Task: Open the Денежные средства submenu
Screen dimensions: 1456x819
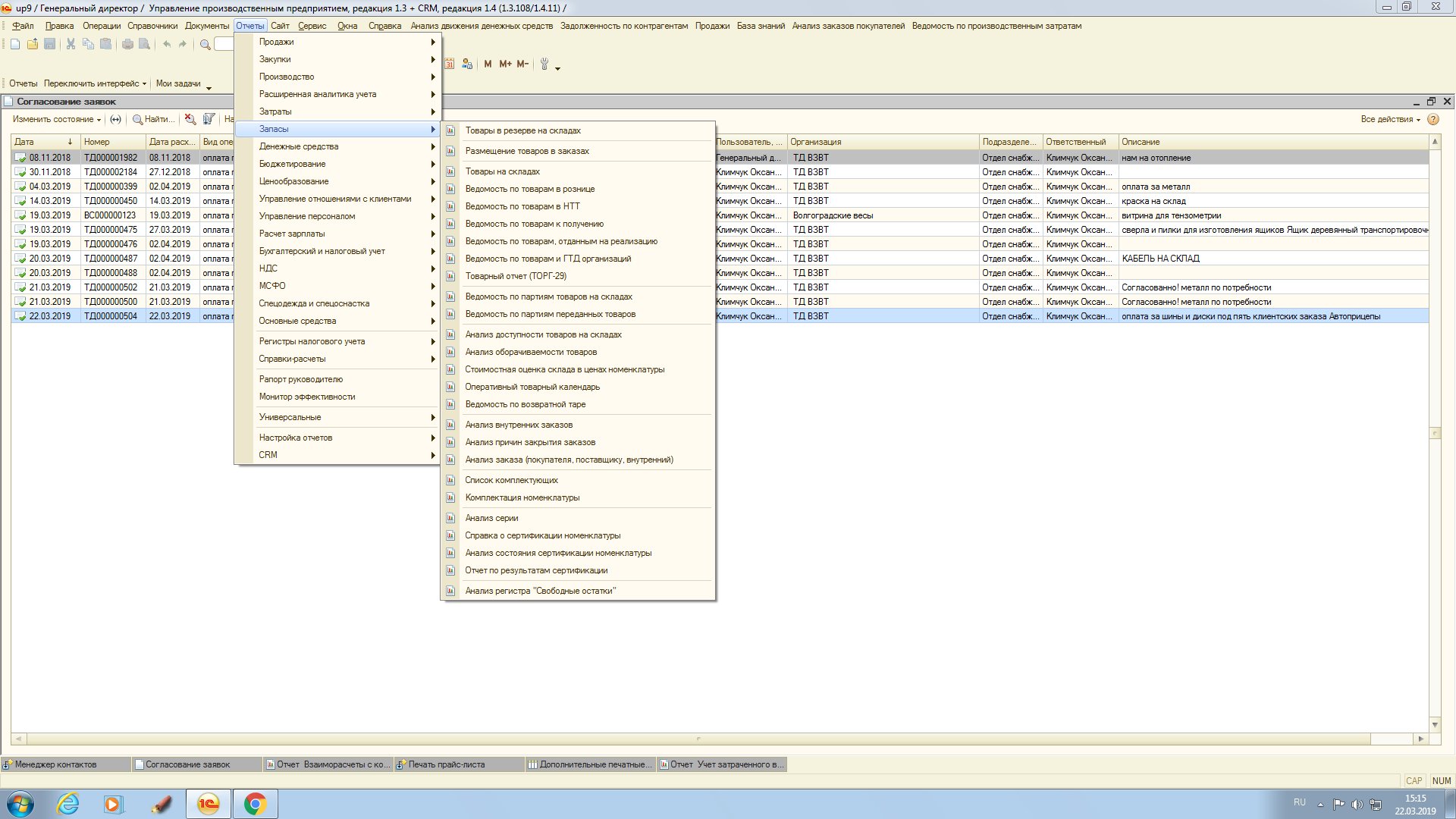Action: coord(299,146)
